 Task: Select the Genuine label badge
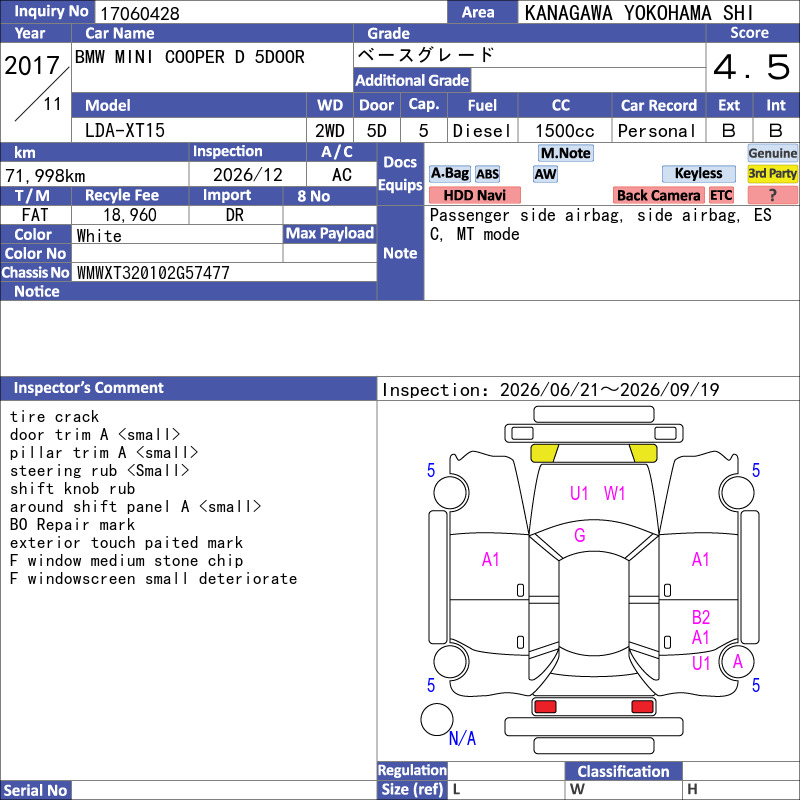pyautogui.click(x=772, y=153)
